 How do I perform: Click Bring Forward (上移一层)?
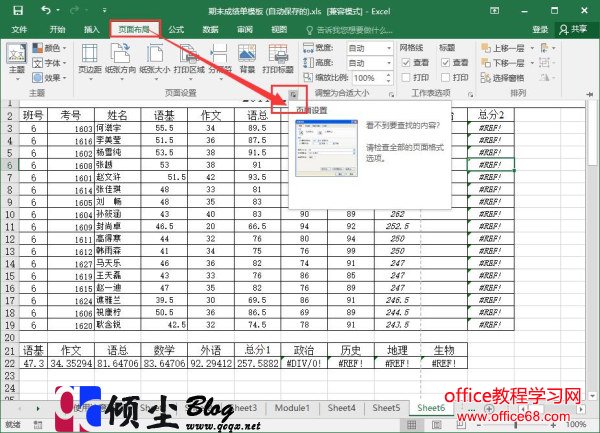point(503,48)
